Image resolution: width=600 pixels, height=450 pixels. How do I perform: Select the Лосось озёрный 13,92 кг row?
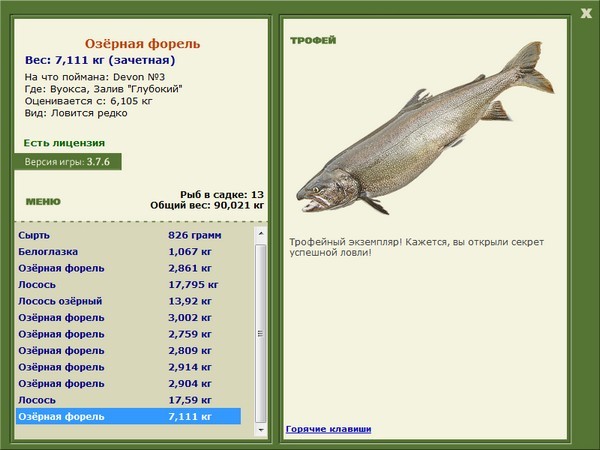pyautogui.click(x=128, y=301)
